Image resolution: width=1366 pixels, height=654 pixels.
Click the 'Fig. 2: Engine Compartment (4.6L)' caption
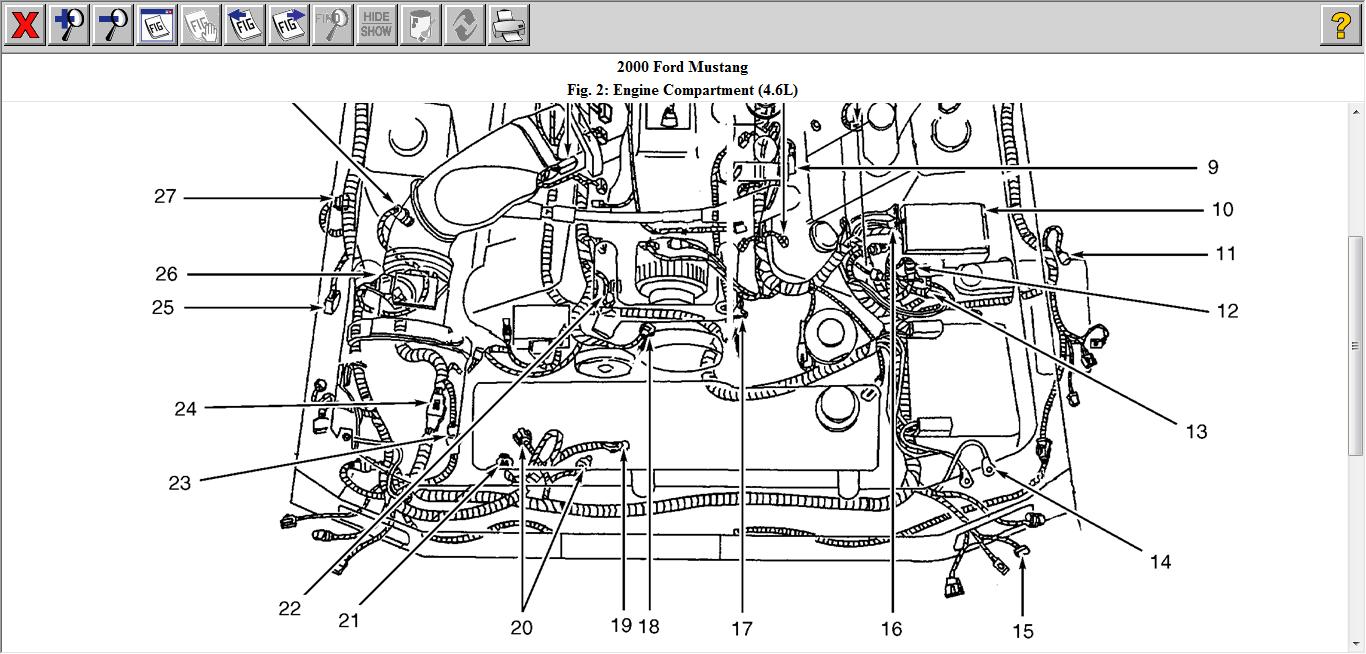point(682,90)
